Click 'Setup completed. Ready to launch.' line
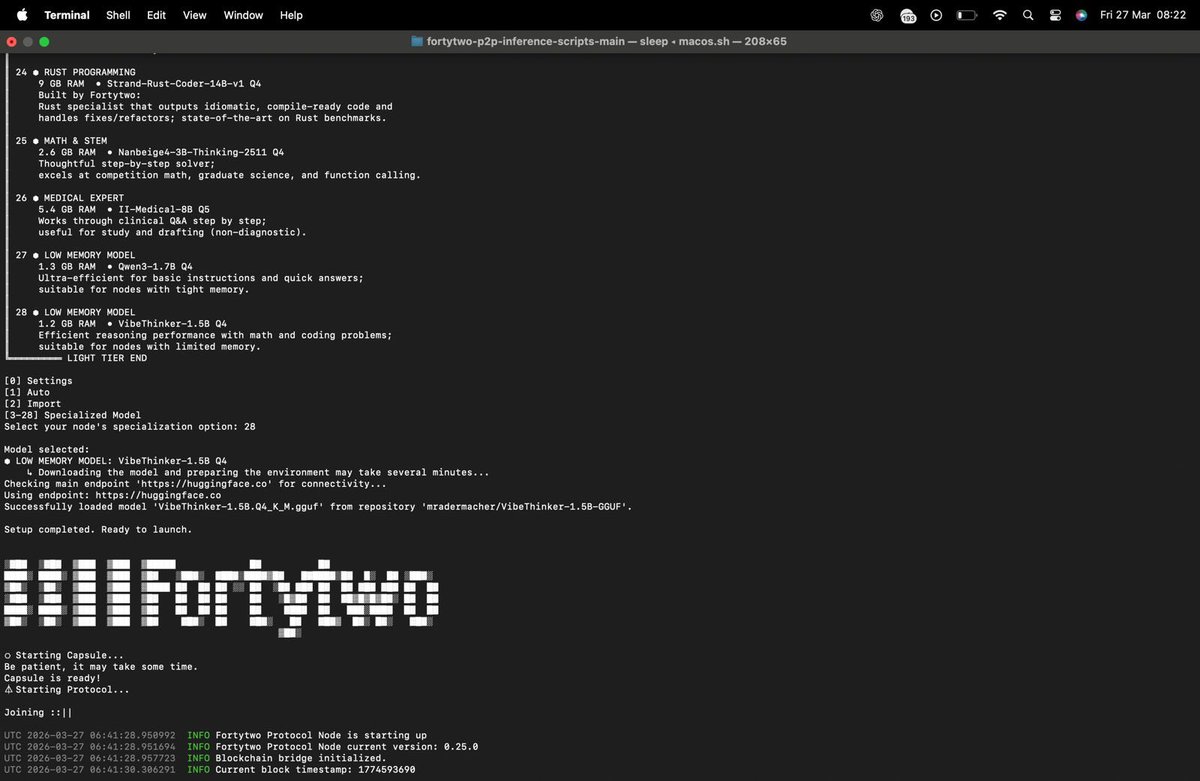 pos(98,529)
